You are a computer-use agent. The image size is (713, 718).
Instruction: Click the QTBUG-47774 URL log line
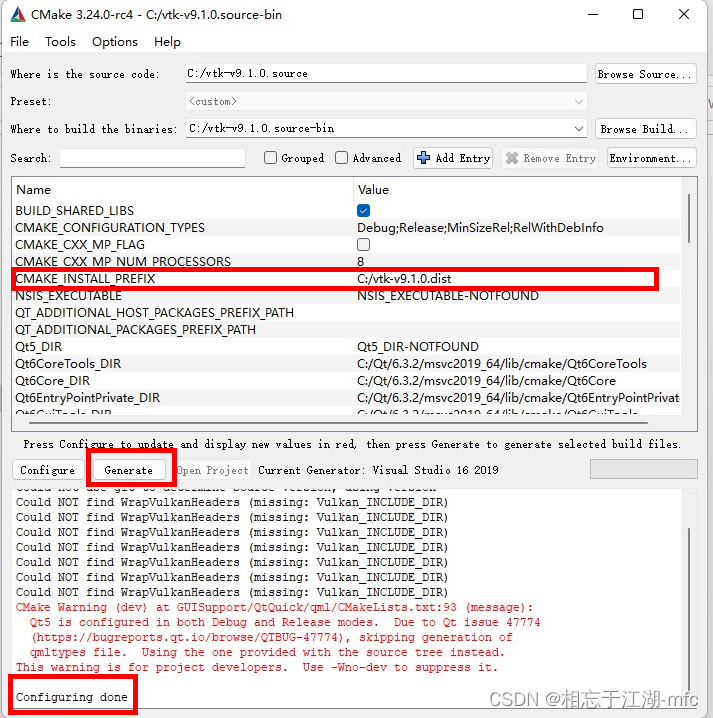click(x=272, y=637)
